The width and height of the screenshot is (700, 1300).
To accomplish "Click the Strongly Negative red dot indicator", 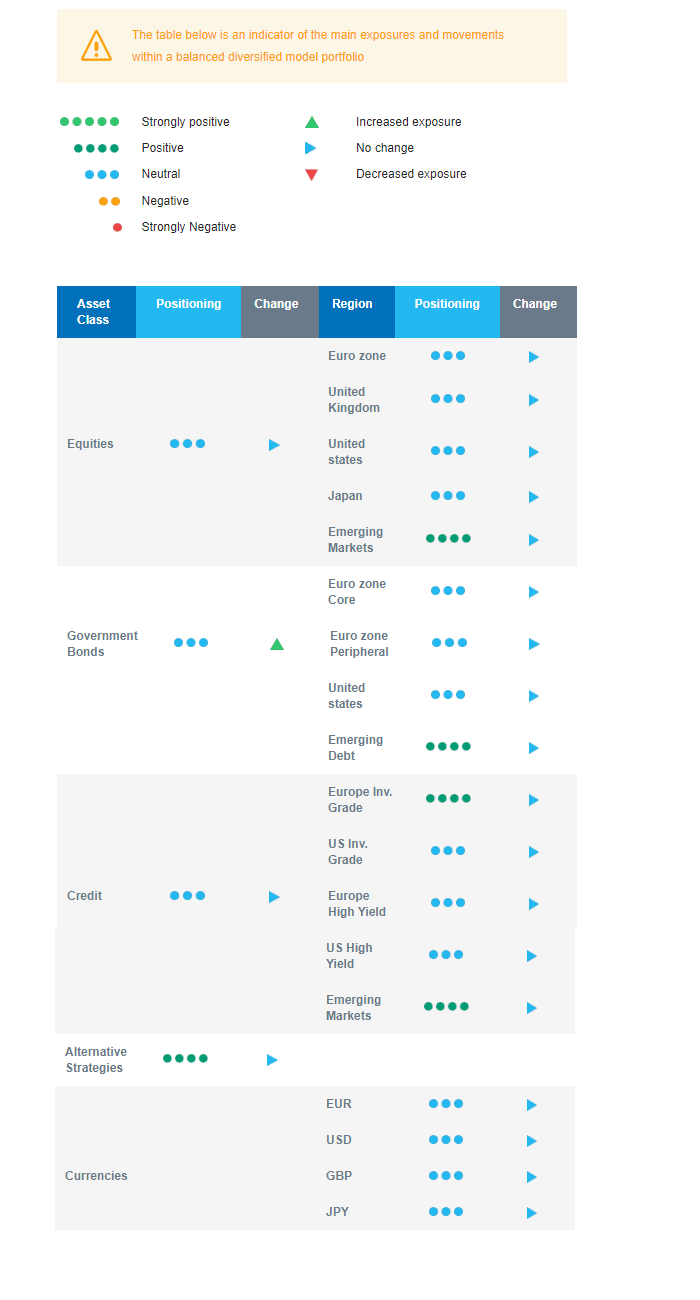I will click(117, 227).
